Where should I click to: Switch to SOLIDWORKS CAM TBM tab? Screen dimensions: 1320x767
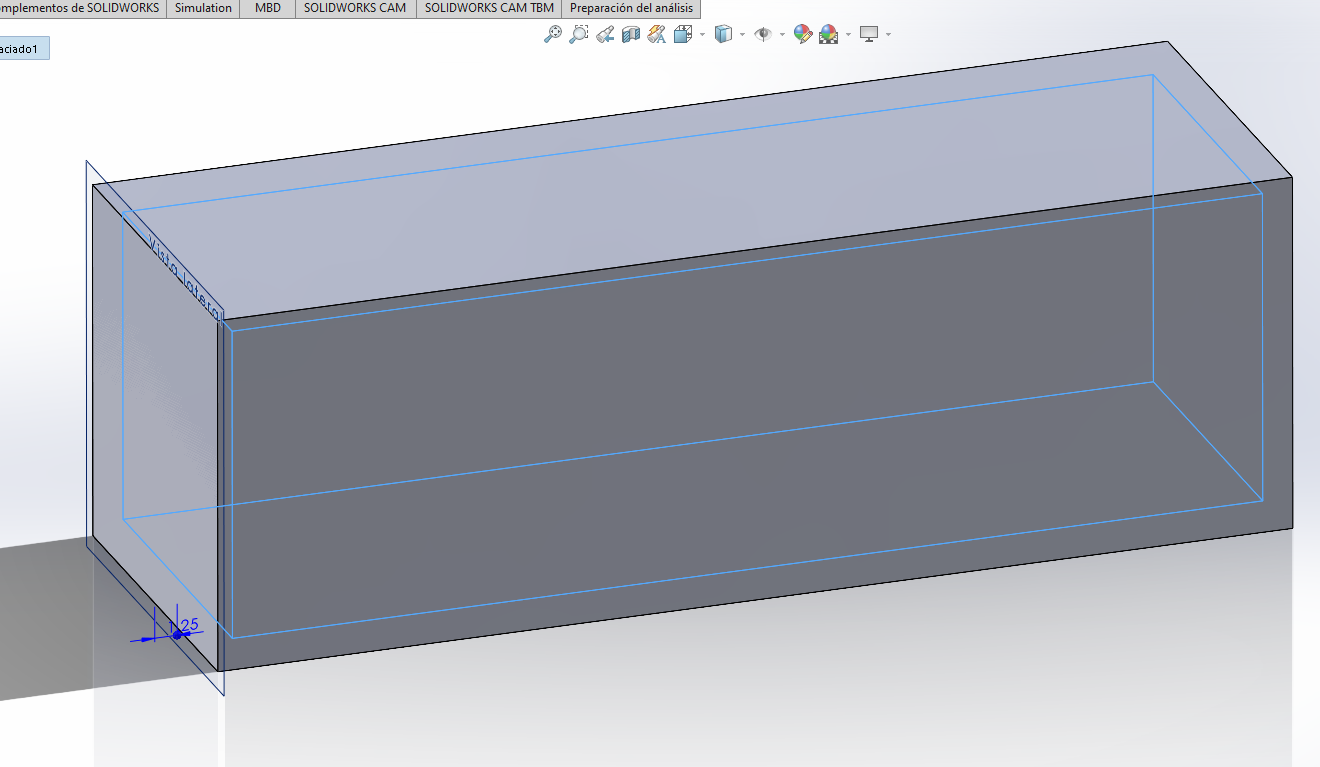click(489, 8)
